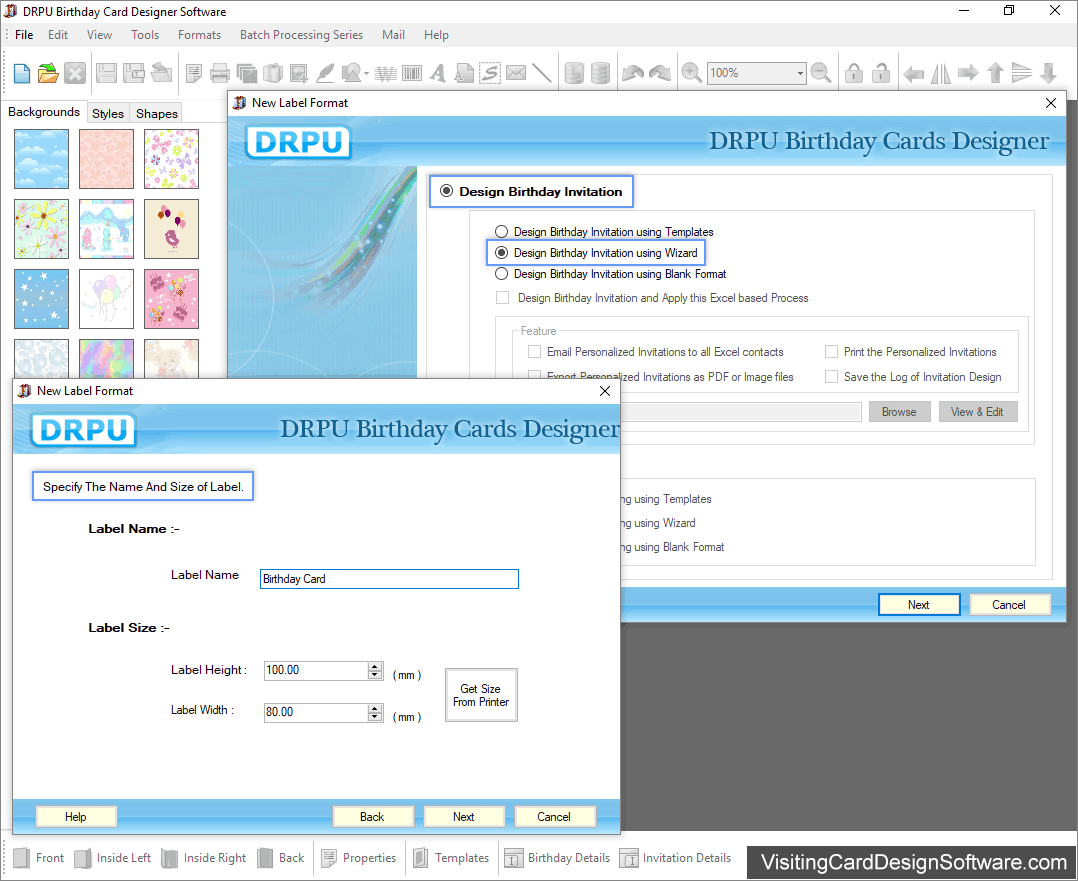Image resolution: width=1078 pixels, height=881 pixels.
Task: Check Print the Personalized Invitations
Action: tap(831, 352)
